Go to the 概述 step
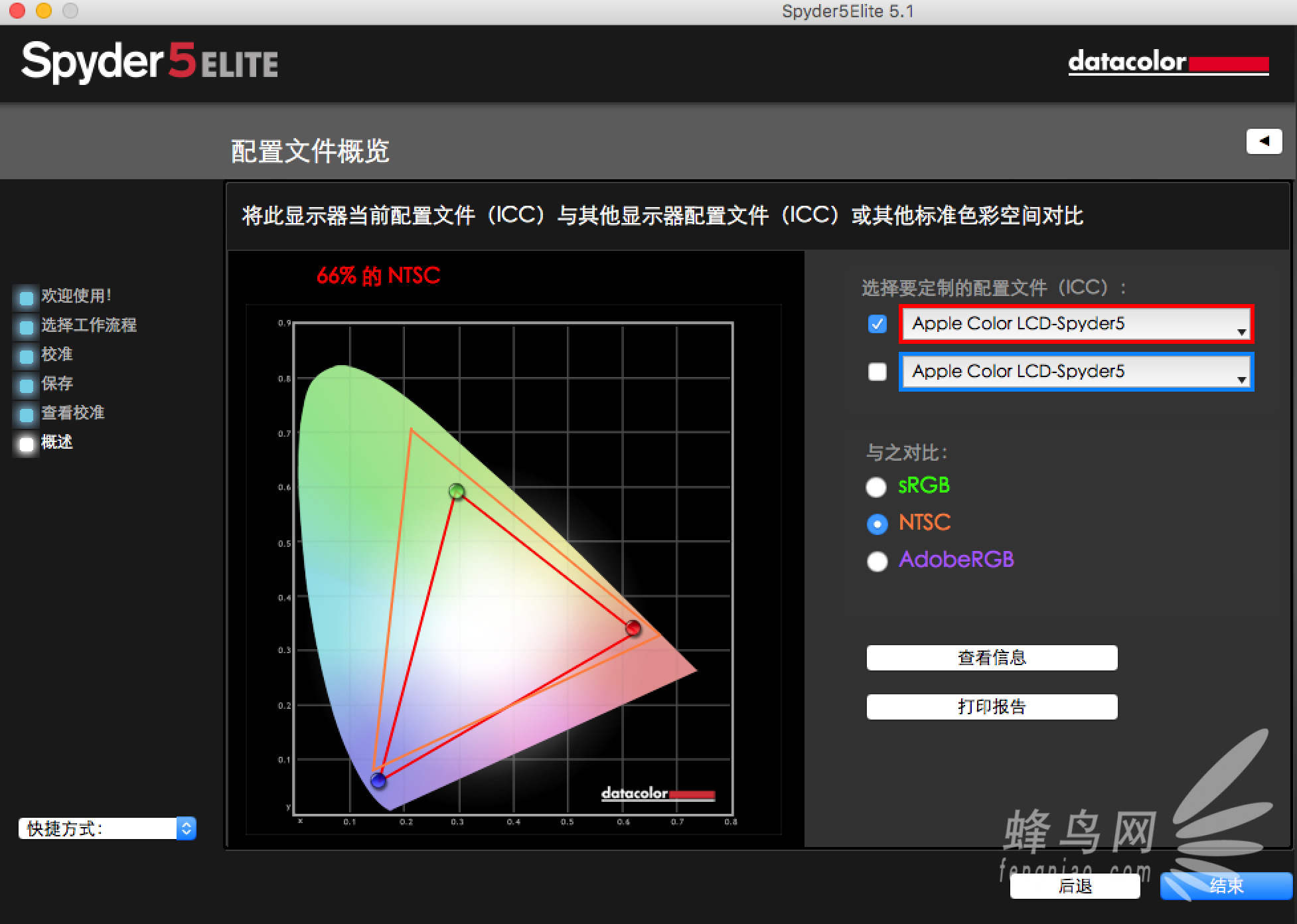Image resolution: width=1297 pixels, height=924 pixels. pos(57,441)
